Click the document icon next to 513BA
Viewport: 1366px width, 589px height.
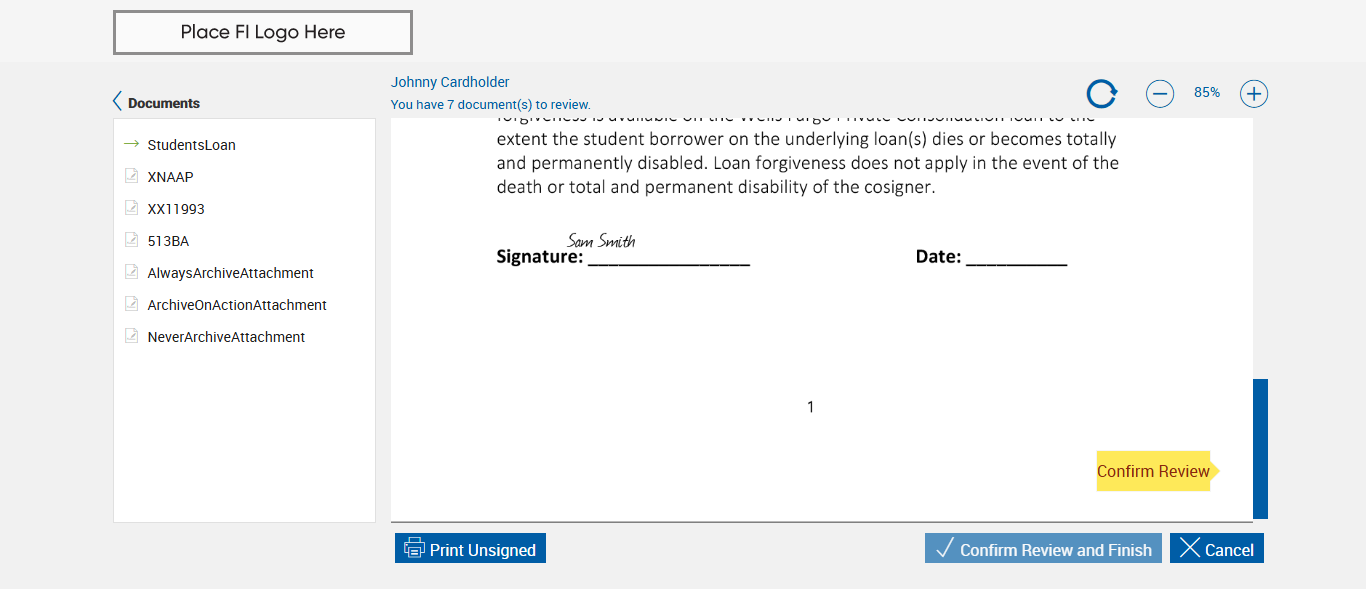(x=131, y=240)
